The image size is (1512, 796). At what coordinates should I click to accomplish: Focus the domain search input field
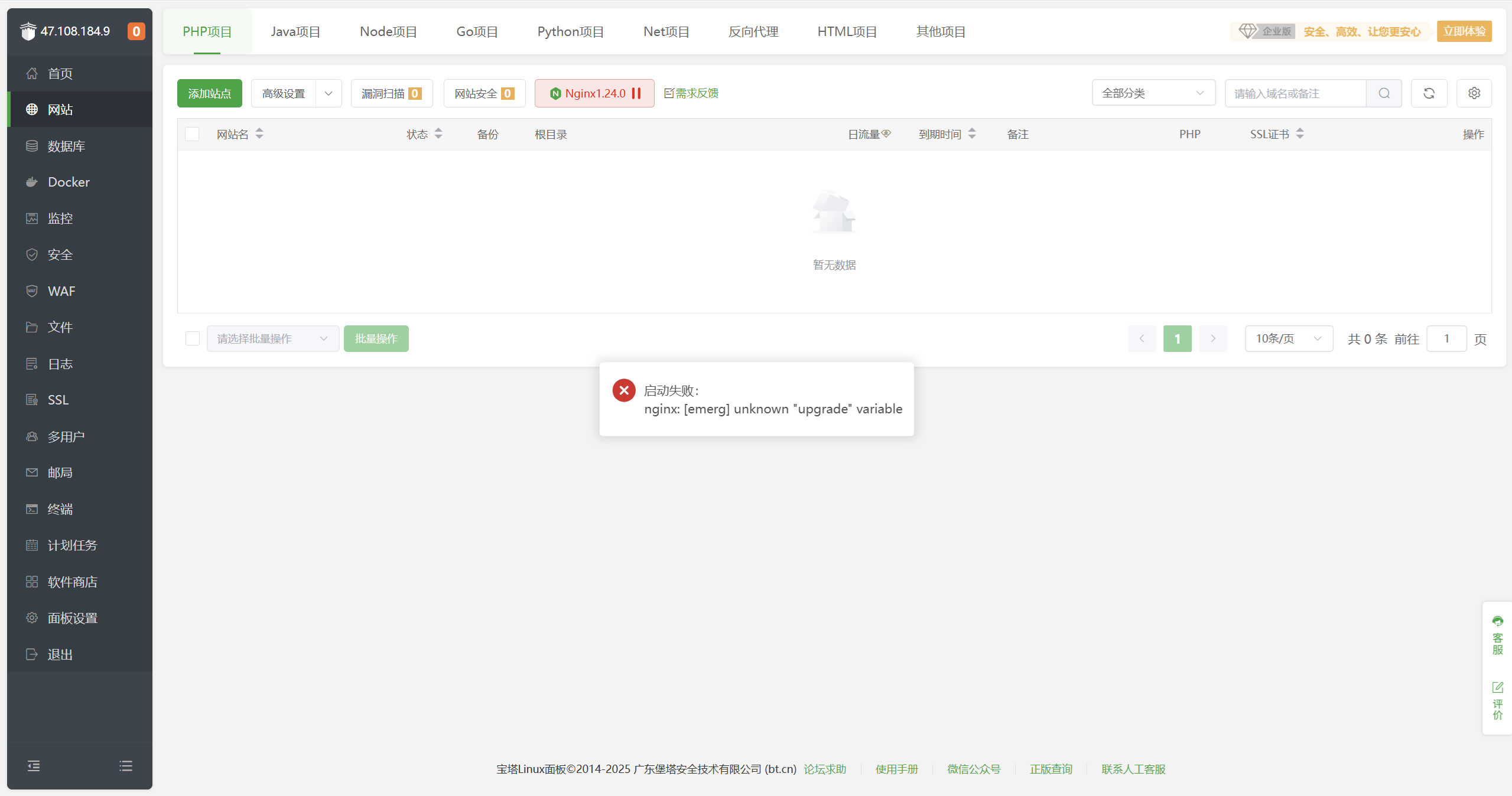pos(1296,93)
